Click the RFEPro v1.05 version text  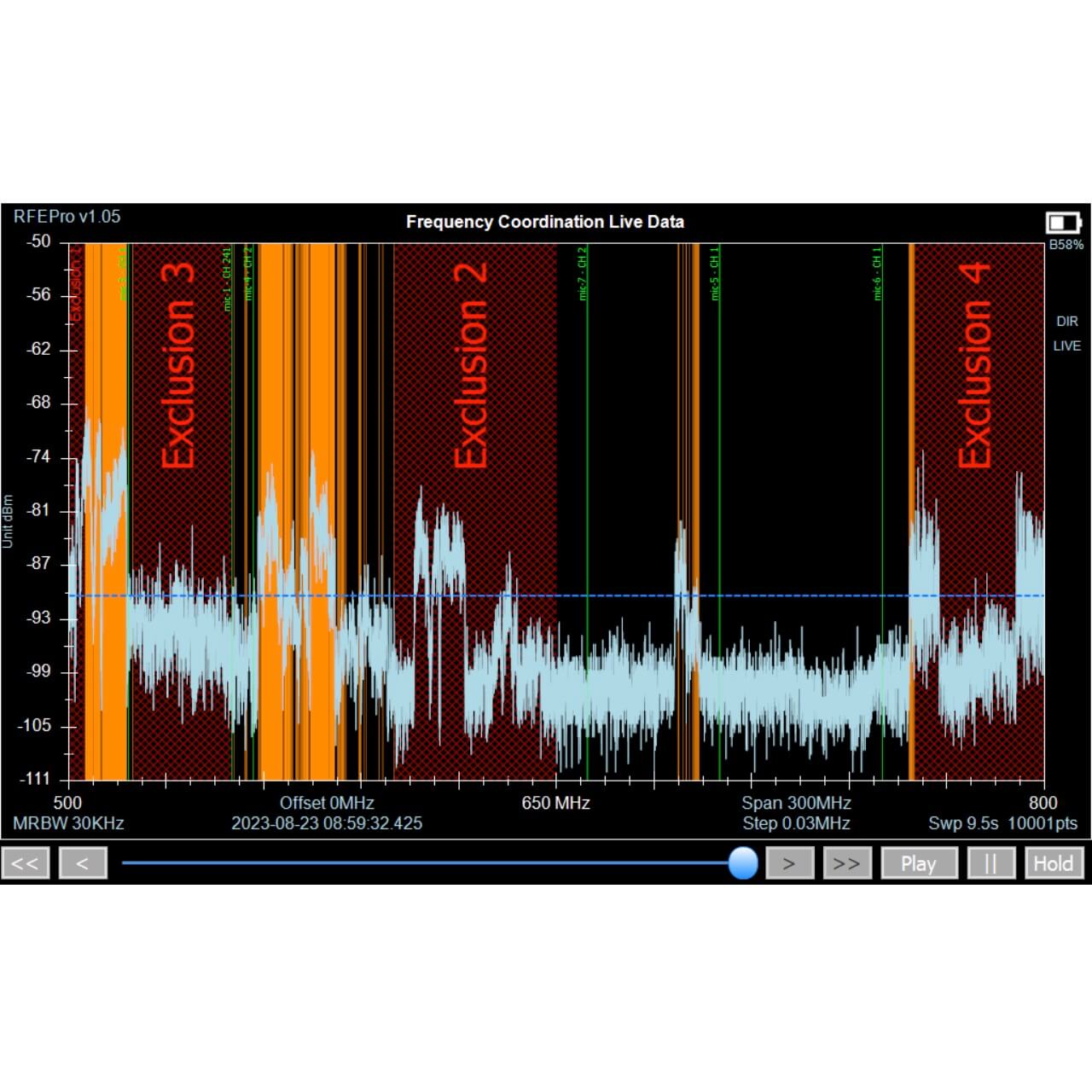coord(67,217)
